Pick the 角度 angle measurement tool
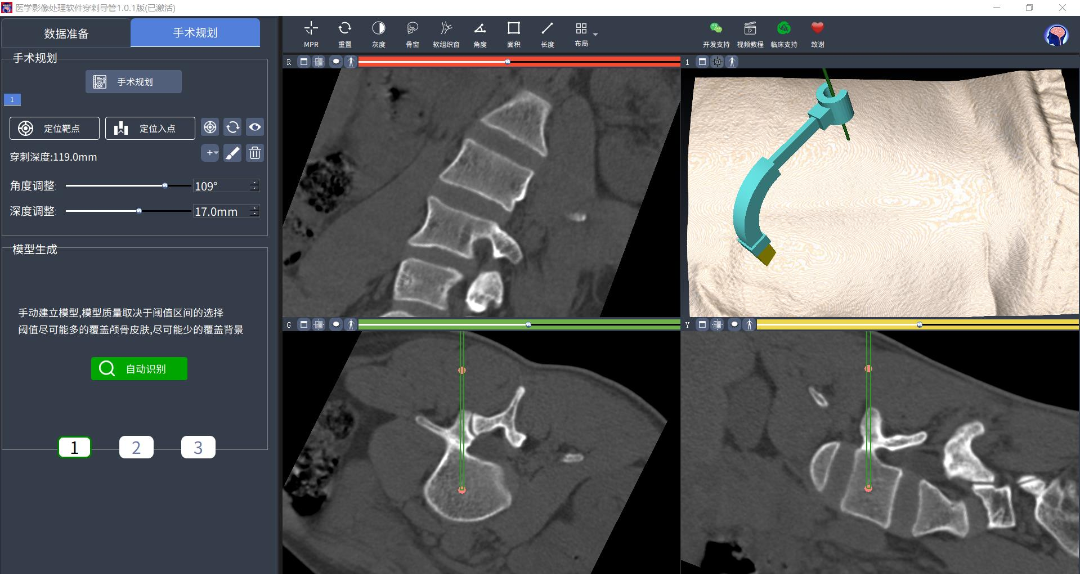 coord(480,29)
